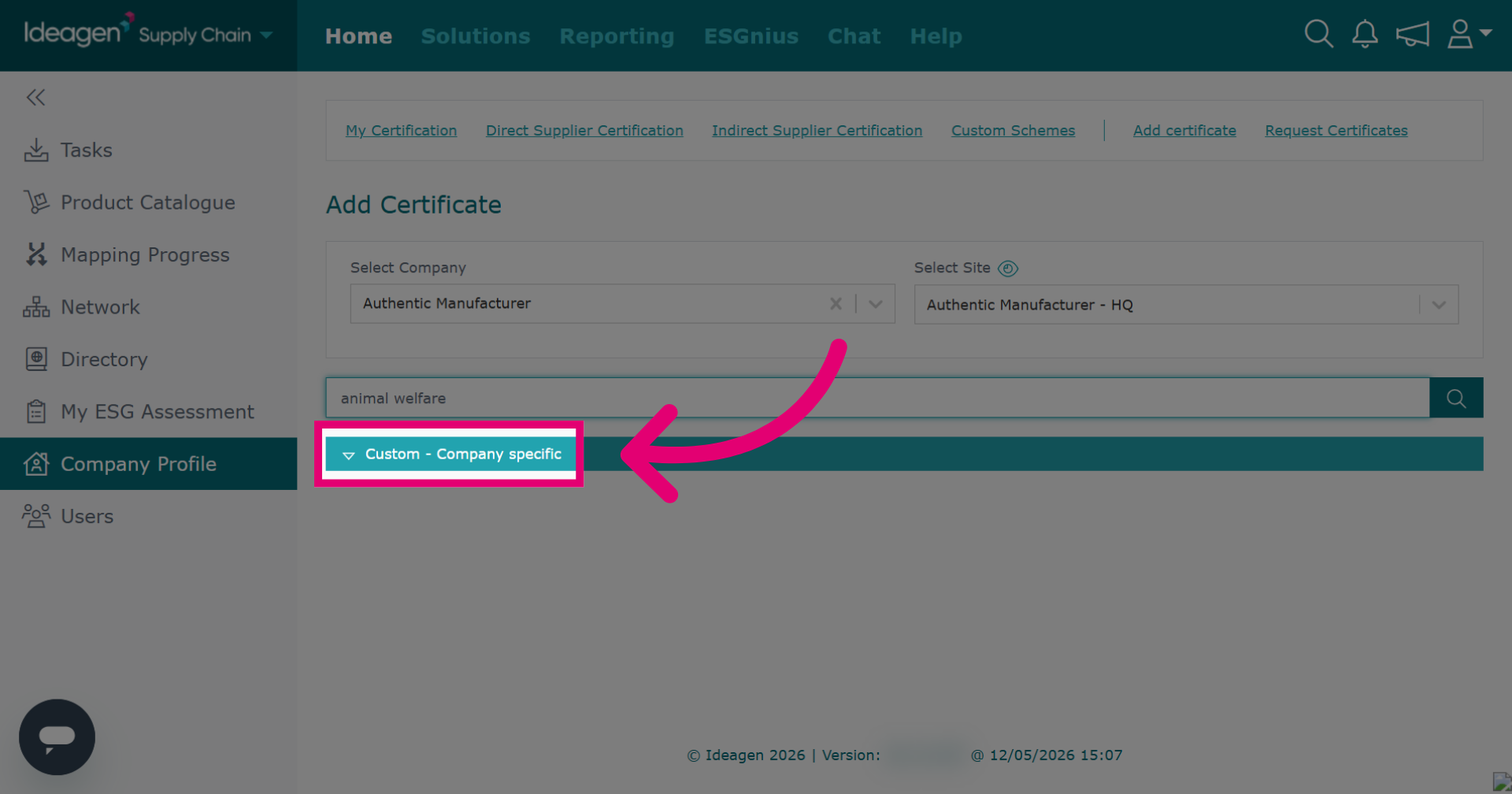Click the search icon in the header

1318,35
